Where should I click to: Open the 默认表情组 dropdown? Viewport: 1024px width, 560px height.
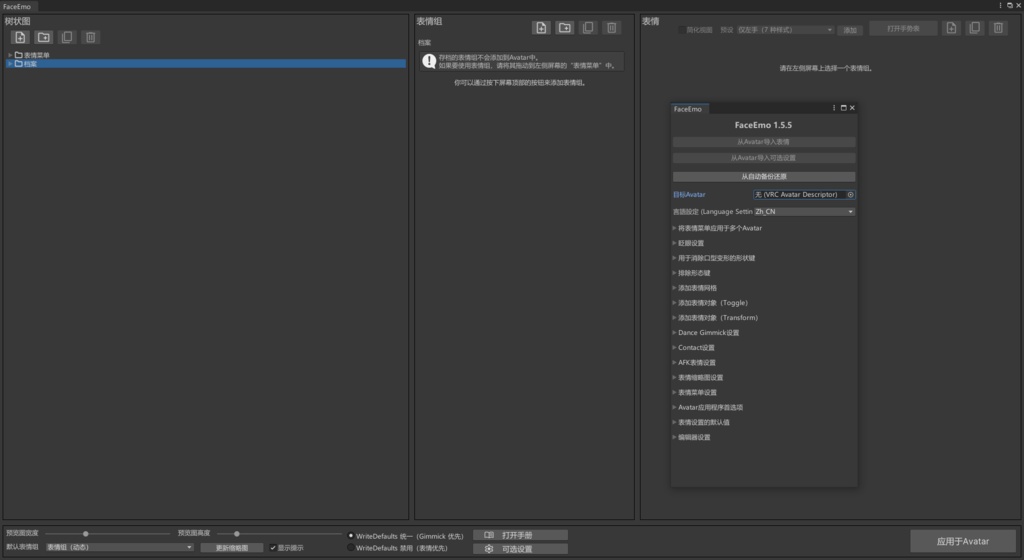pyautogui.click(x=120, y=548)
